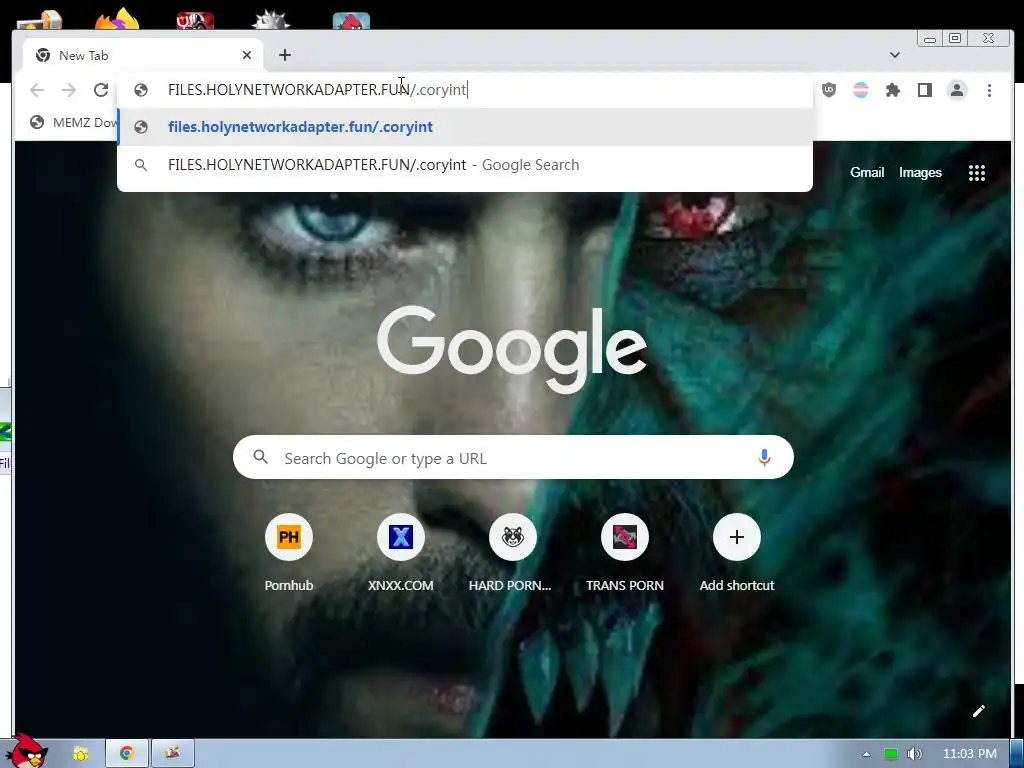1024x768 pixels.
Task: Click the striped round extension icon
Action: (x=861, y=90)
